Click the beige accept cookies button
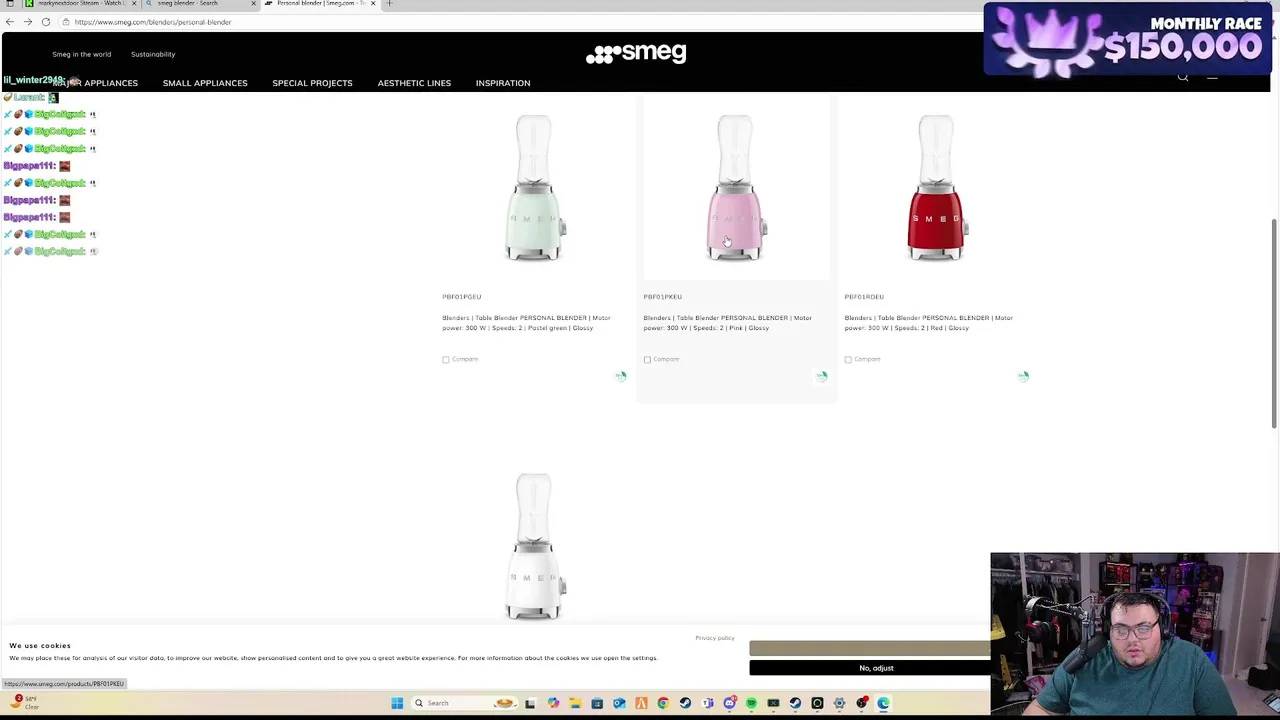Viewport: 1280px width, 720px height. (x=870, y=649)
